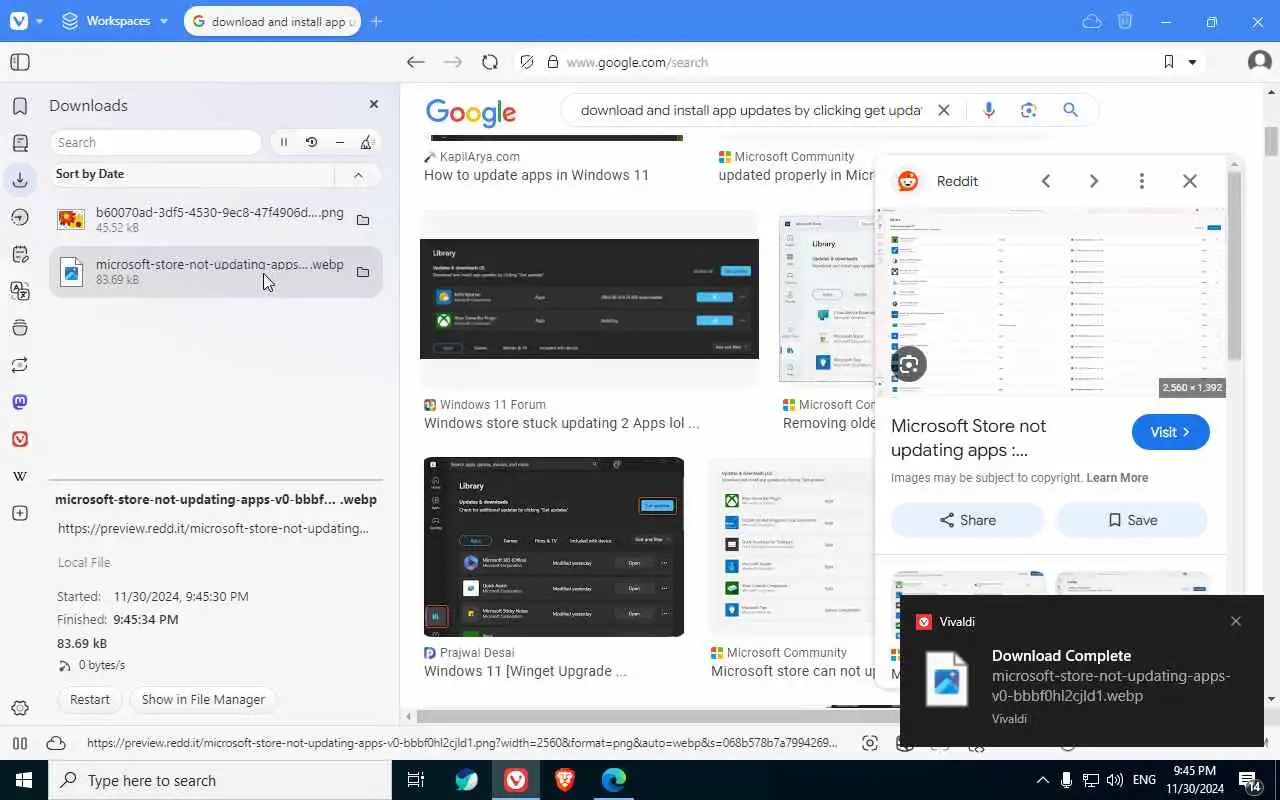Select the Downloads panel icon
This screenshot has width=1280, height=800.
(x=20, y=180)
